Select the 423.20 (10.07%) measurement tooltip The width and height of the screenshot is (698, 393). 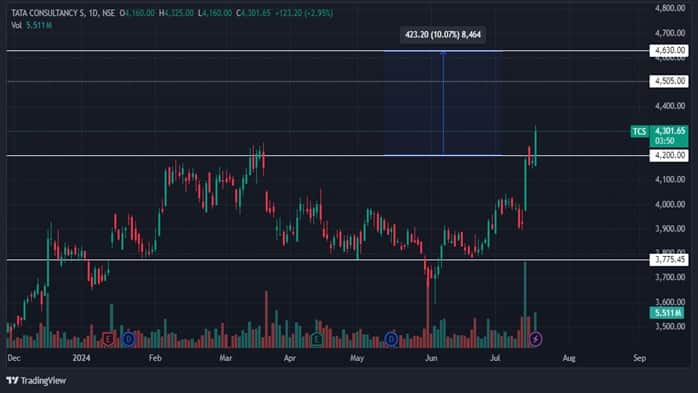click(x=442, y=35)
